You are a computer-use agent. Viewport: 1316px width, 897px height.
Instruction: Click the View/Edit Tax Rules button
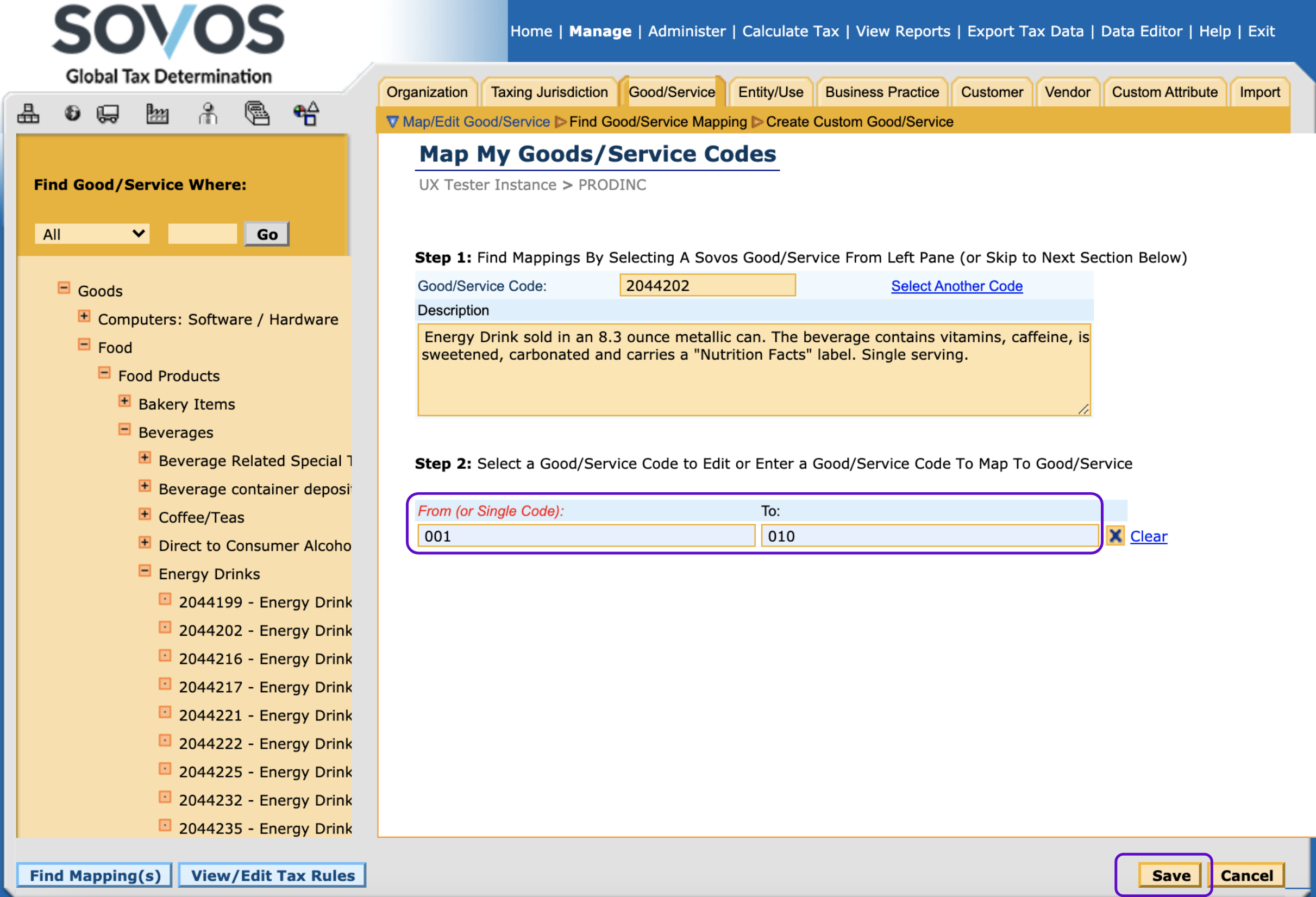pos(272,875)
